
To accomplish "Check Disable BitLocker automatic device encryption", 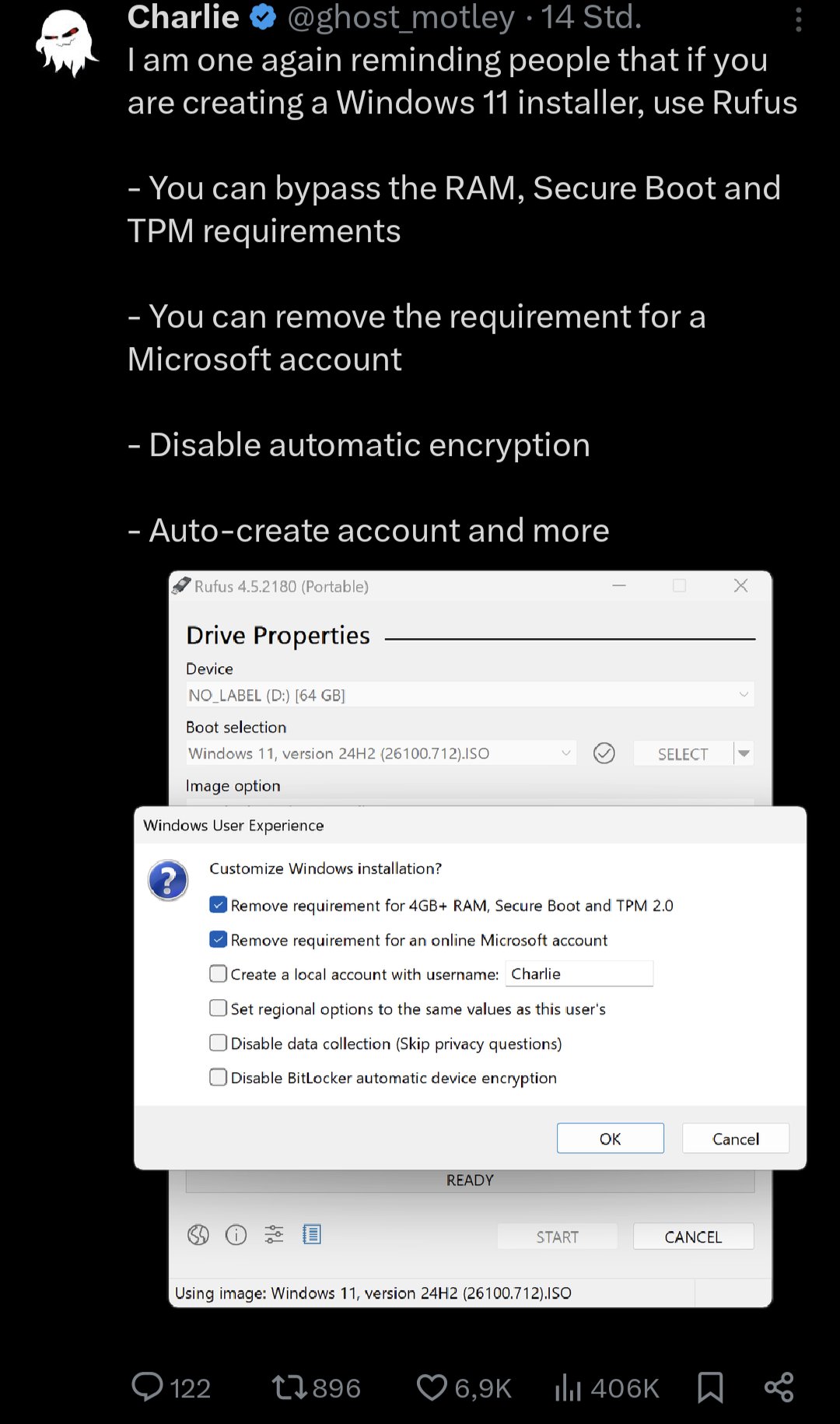I will click(x=219, y=1077).
